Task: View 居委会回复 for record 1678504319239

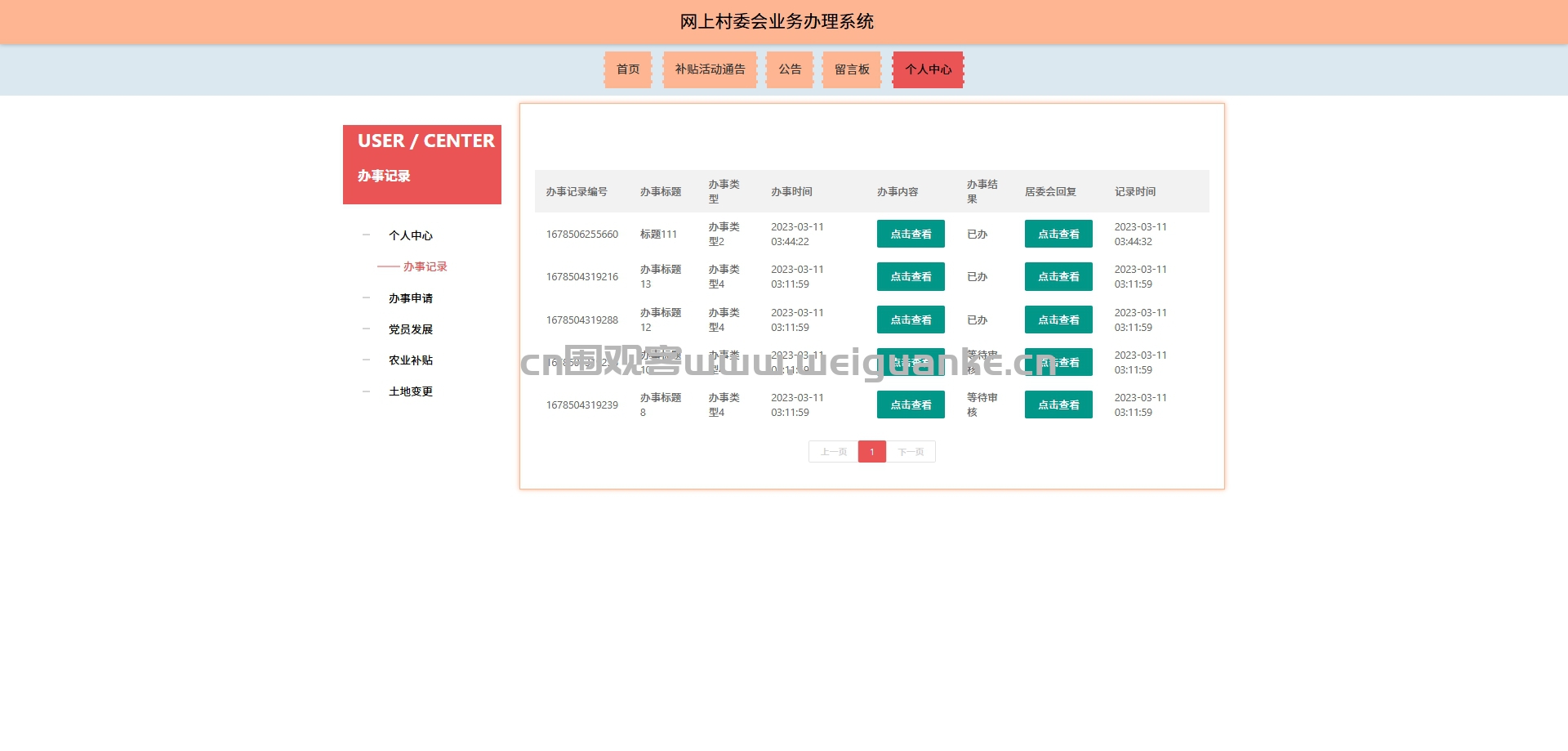Action: pyautogui.click(x=1058, y=405)
